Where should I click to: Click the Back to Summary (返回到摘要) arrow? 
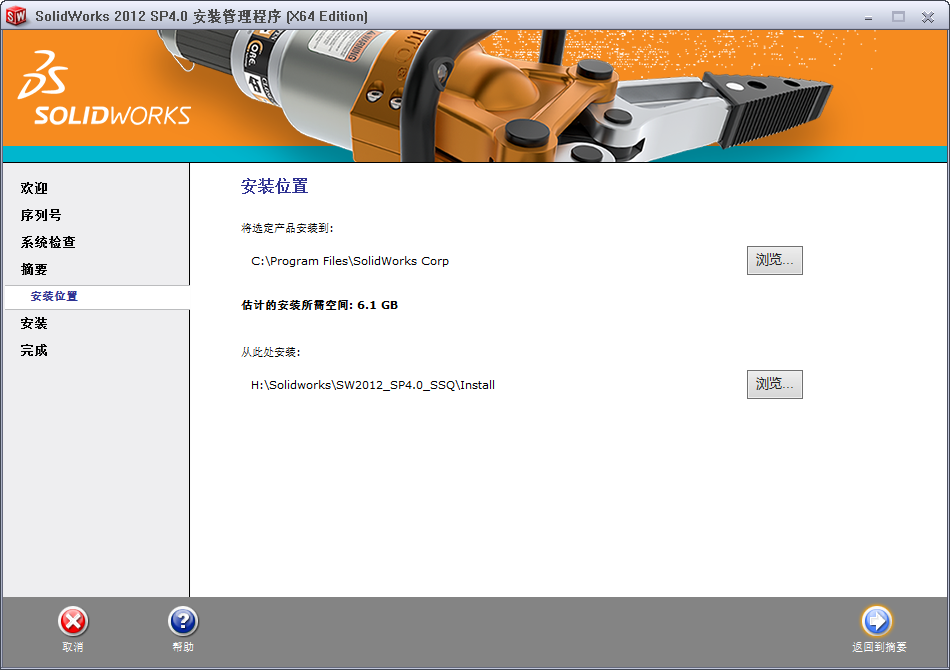tap(877, 621)
